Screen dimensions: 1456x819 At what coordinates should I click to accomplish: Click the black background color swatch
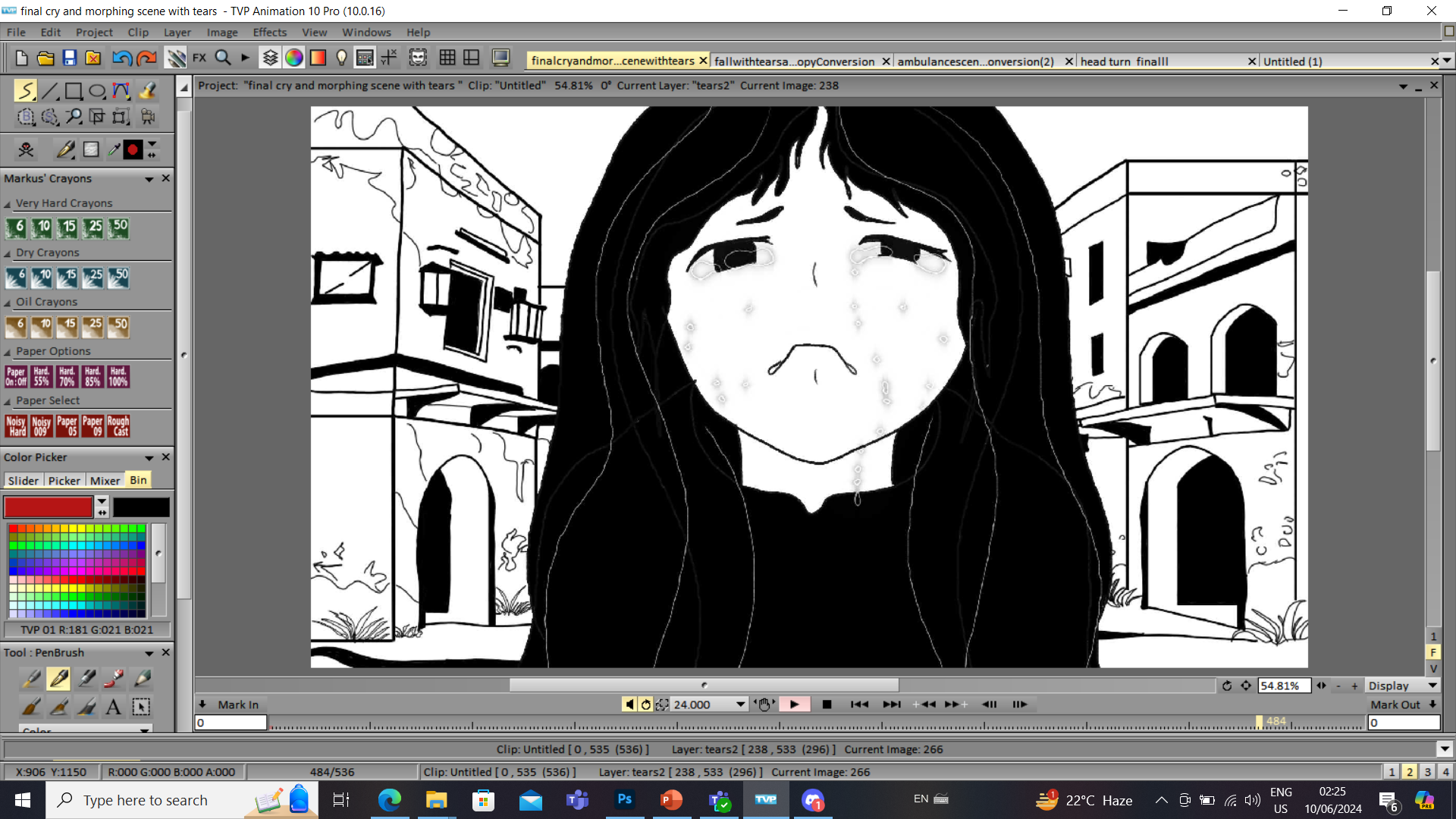coord(141,507)
